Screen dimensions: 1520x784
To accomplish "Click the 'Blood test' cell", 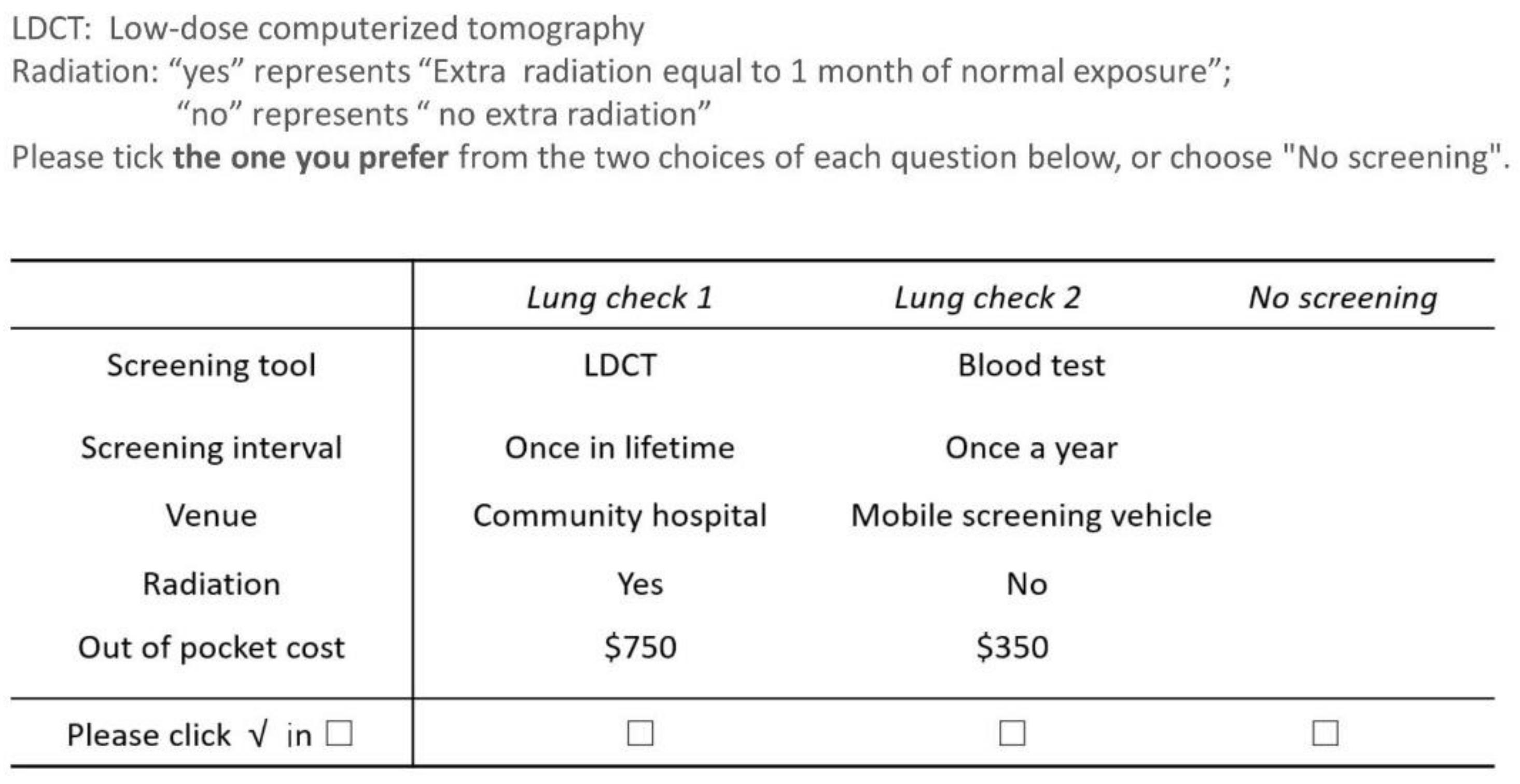I will [x=1031, y=365].
